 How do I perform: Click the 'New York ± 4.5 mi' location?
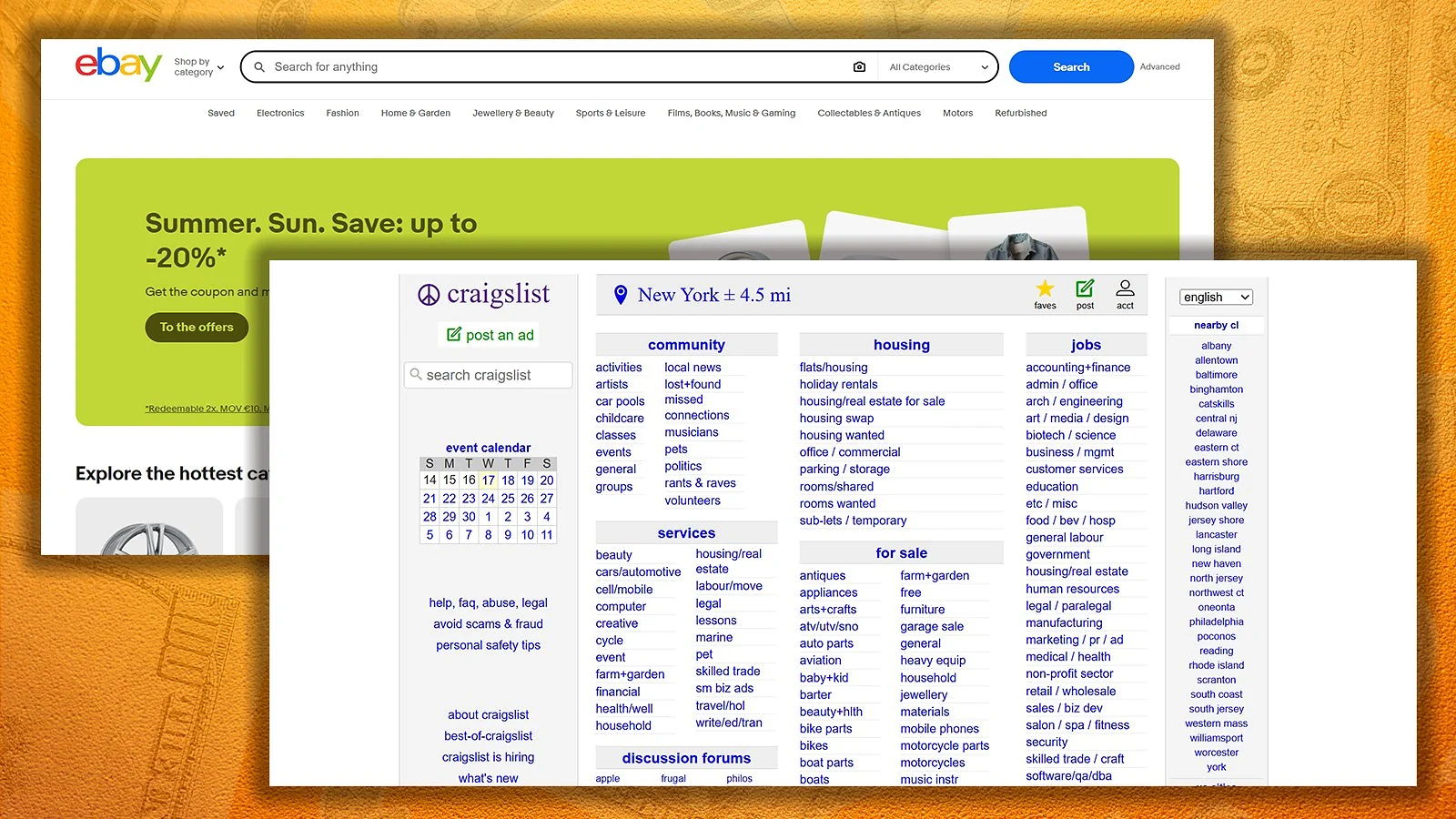pos(714,295)
